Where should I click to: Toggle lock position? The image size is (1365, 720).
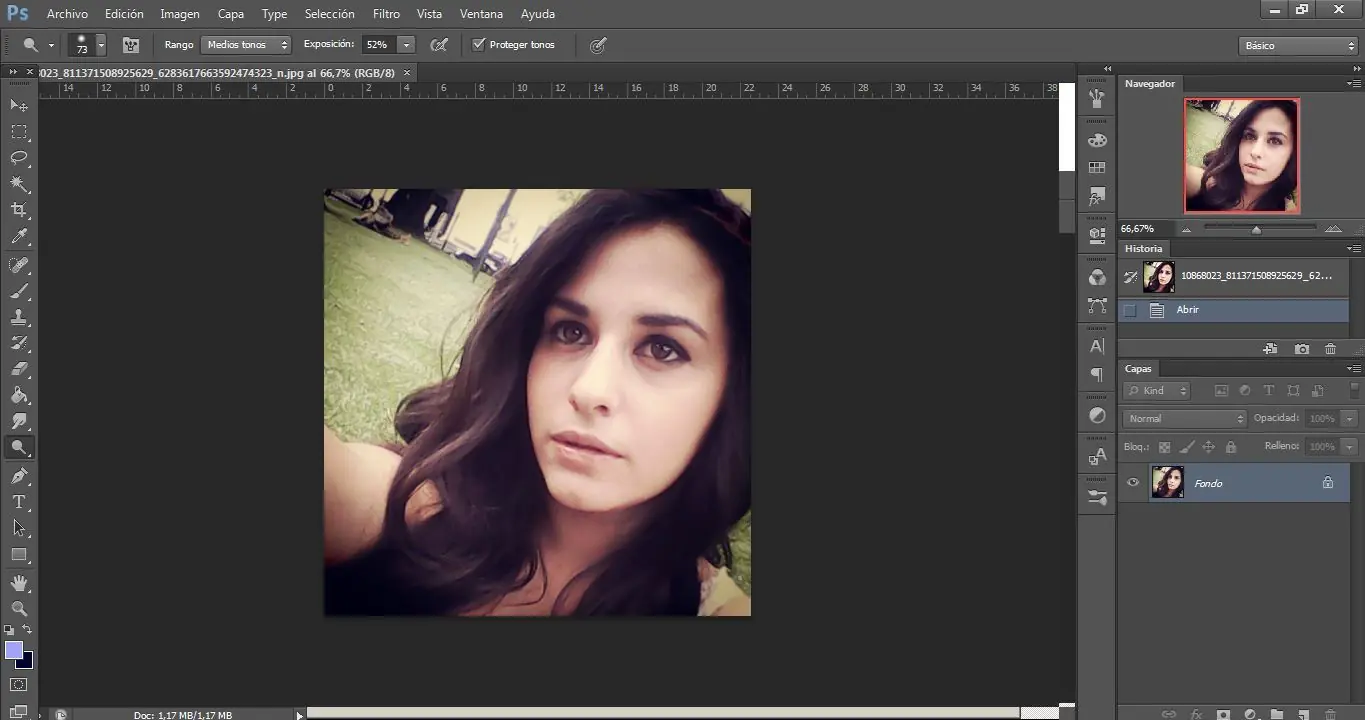pyautogui.click(x=1208, y=447)
